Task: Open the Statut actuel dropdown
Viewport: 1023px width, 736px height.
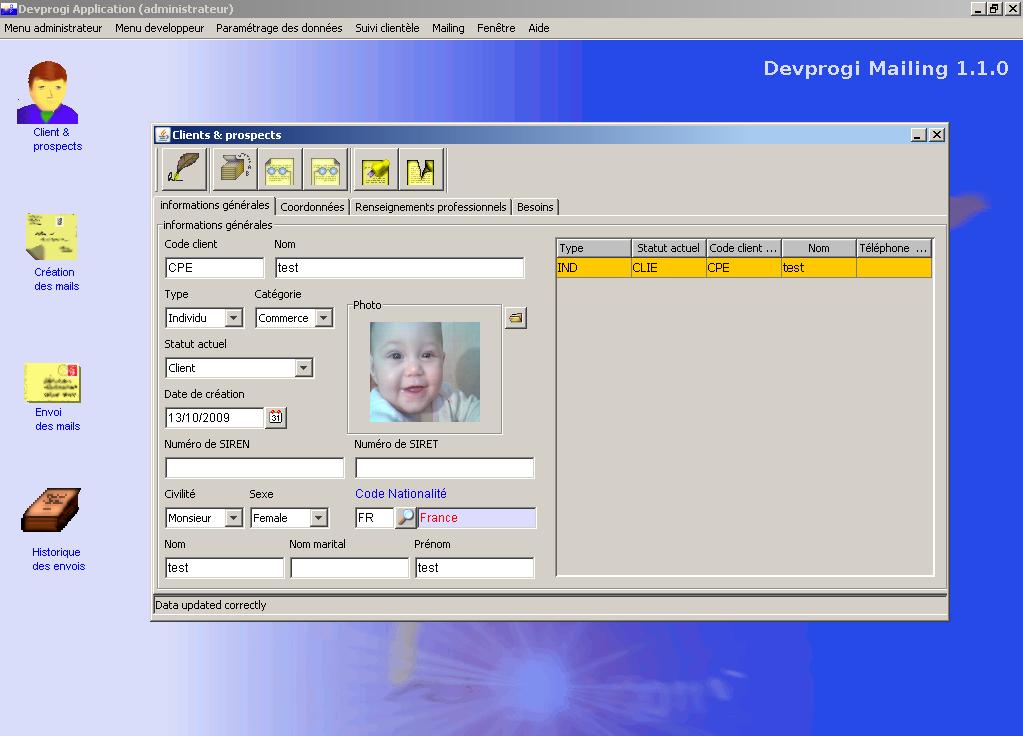Action: pyautogui.click(x=303, y=368)
